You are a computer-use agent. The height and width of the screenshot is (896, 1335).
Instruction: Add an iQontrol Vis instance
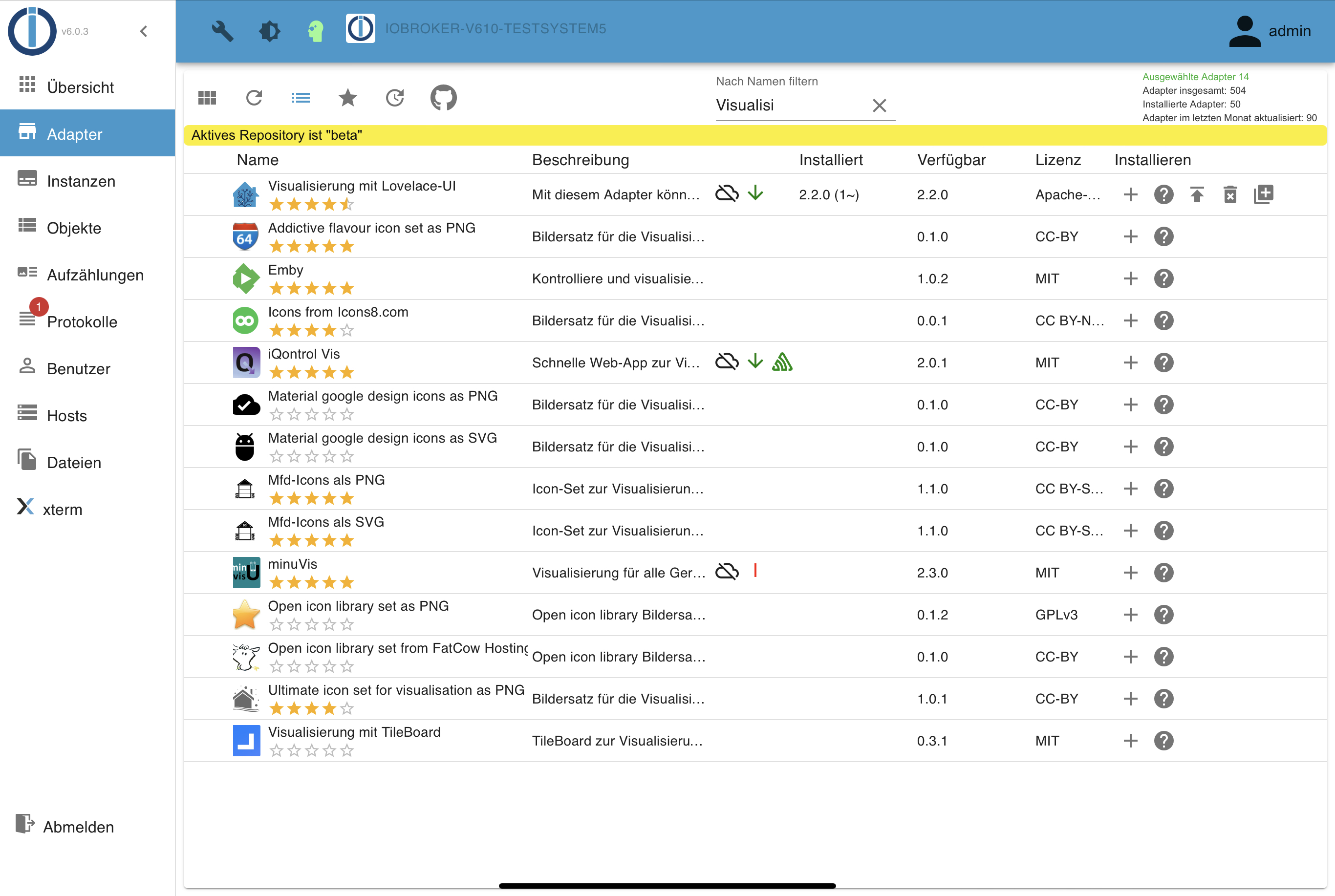(1130, 363)
